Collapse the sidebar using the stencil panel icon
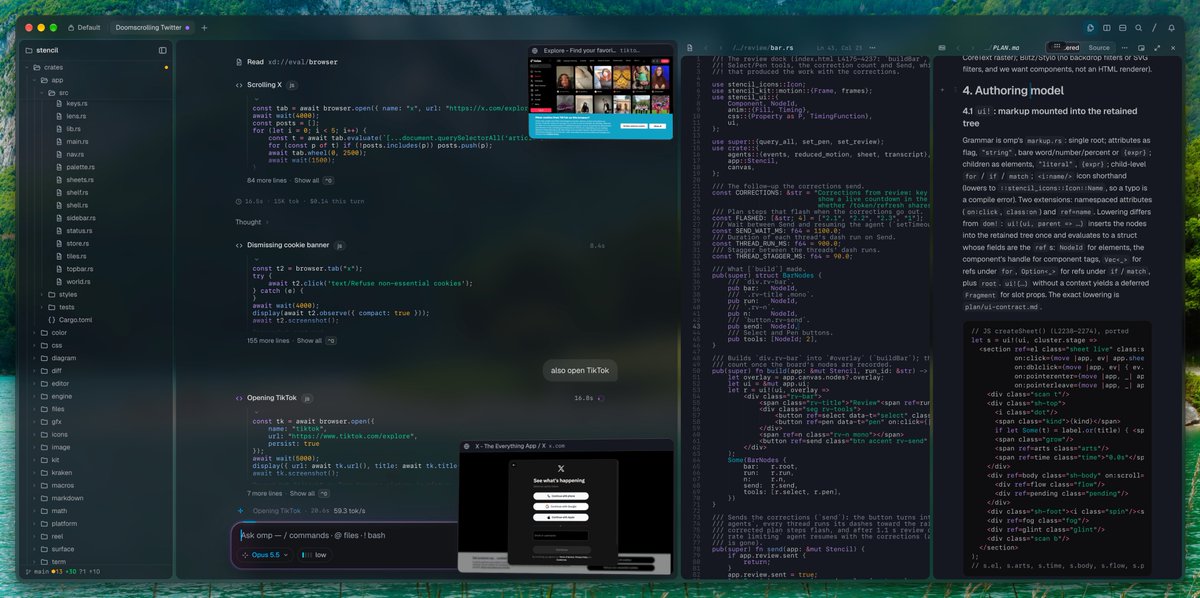The image size is (1200, 598). coord(163,50)
